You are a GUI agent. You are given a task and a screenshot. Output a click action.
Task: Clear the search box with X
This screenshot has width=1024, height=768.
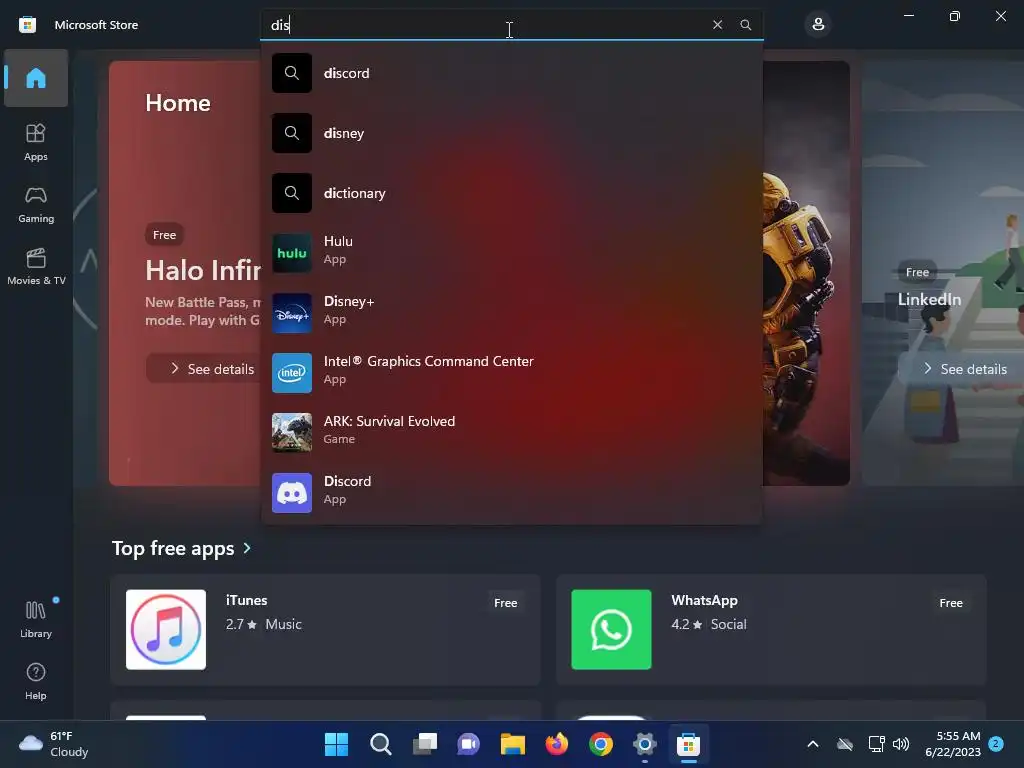[717, 25]
